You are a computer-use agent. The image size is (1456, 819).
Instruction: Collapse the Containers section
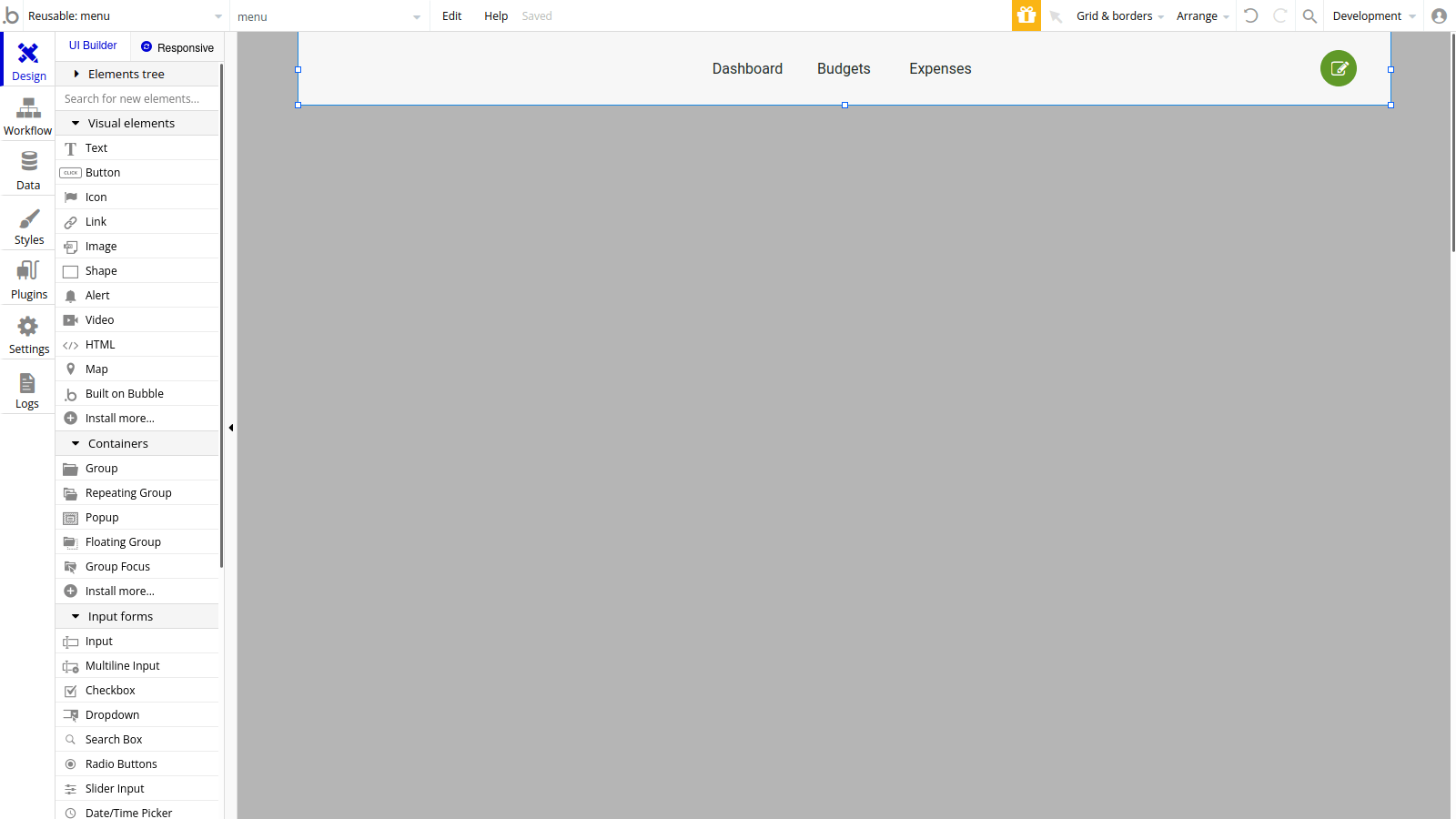tap(137, 443)
